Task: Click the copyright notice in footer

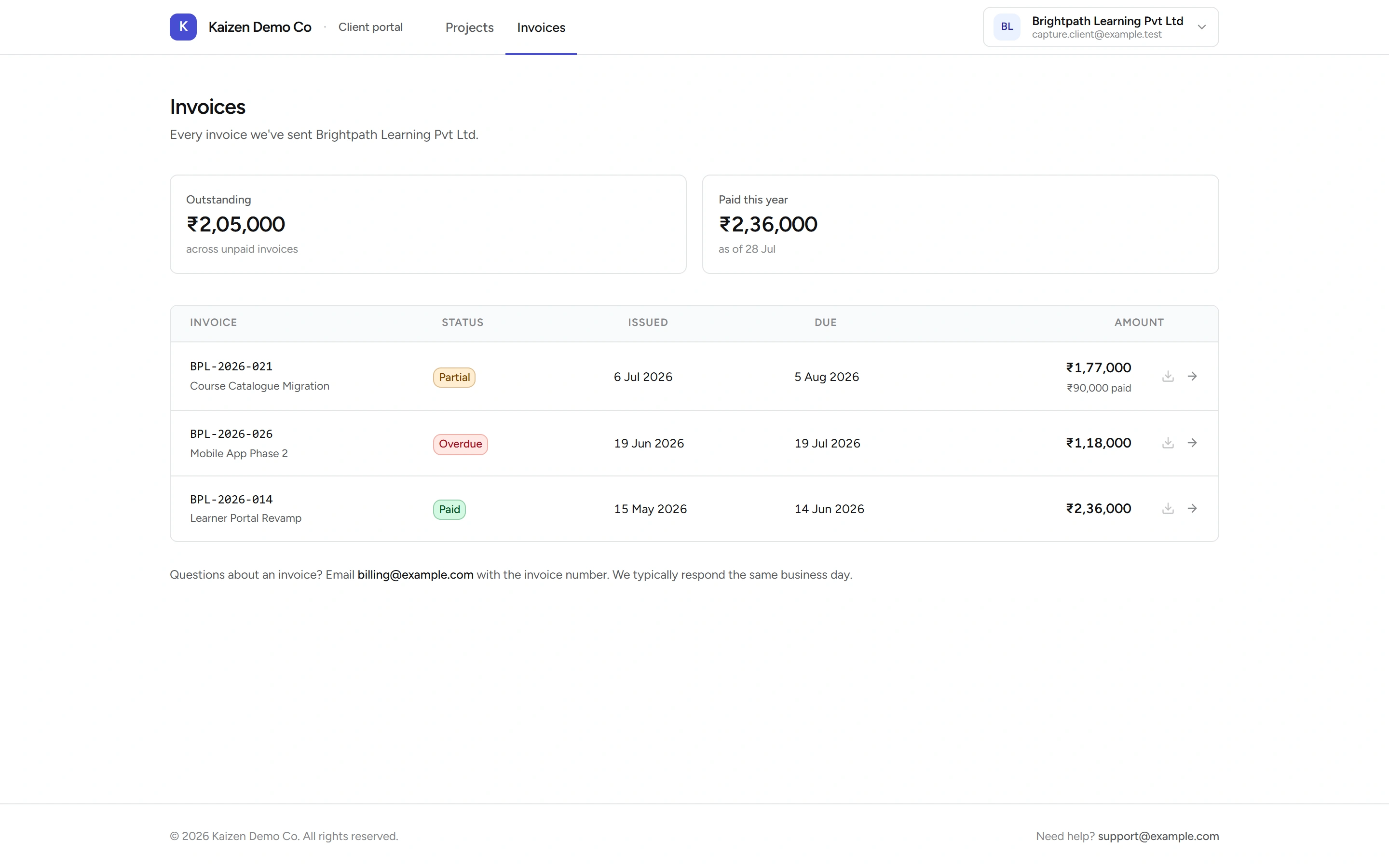Action: [x=284, y=837]
